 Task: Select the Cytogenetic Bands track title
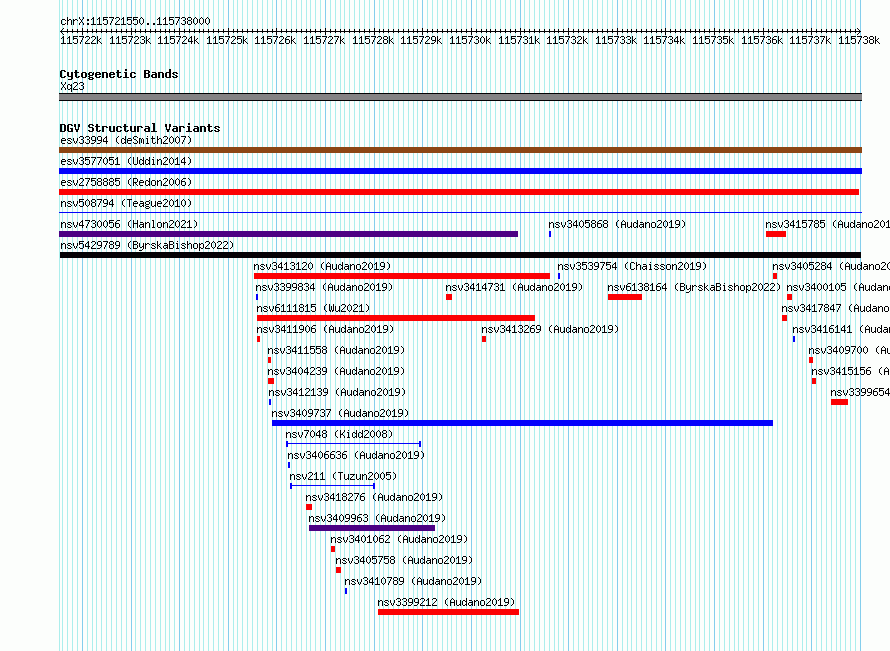119,74
